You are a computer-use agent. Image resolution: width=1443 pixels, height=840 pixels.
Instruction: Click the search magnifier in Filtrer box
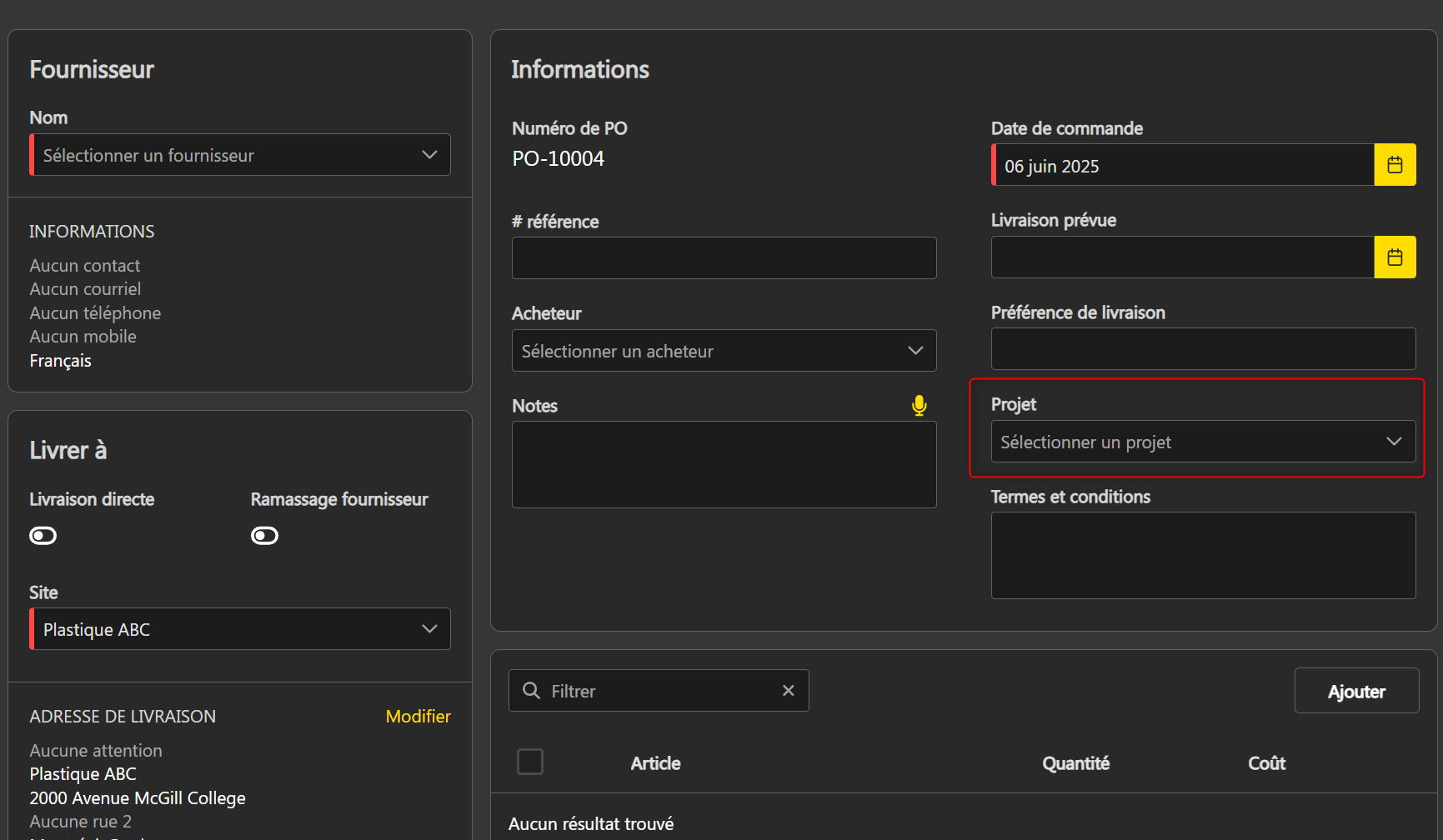point(531,690)
